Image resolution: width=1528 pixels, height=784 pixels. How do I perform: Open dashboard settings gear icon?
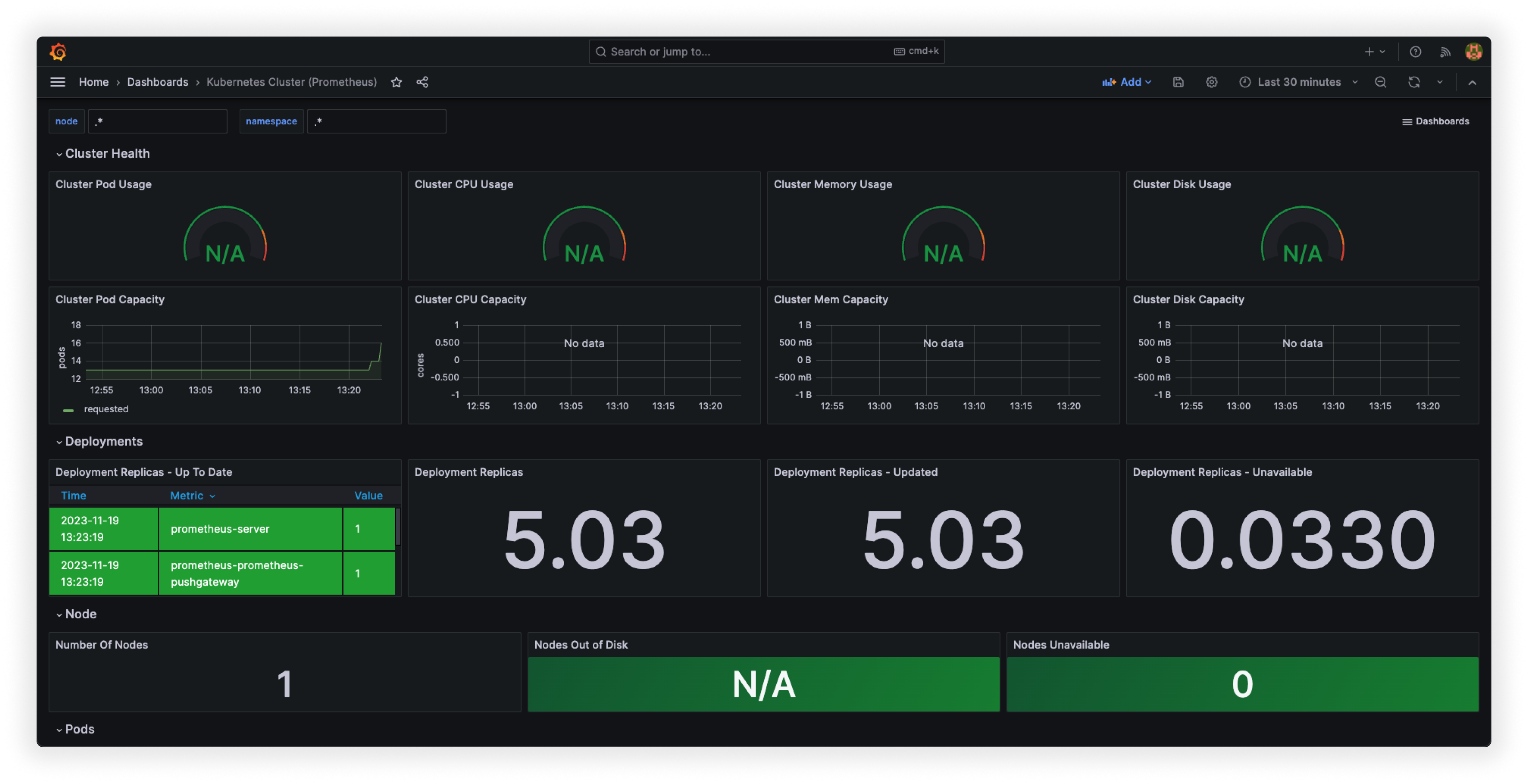(x=1211, y=82)
